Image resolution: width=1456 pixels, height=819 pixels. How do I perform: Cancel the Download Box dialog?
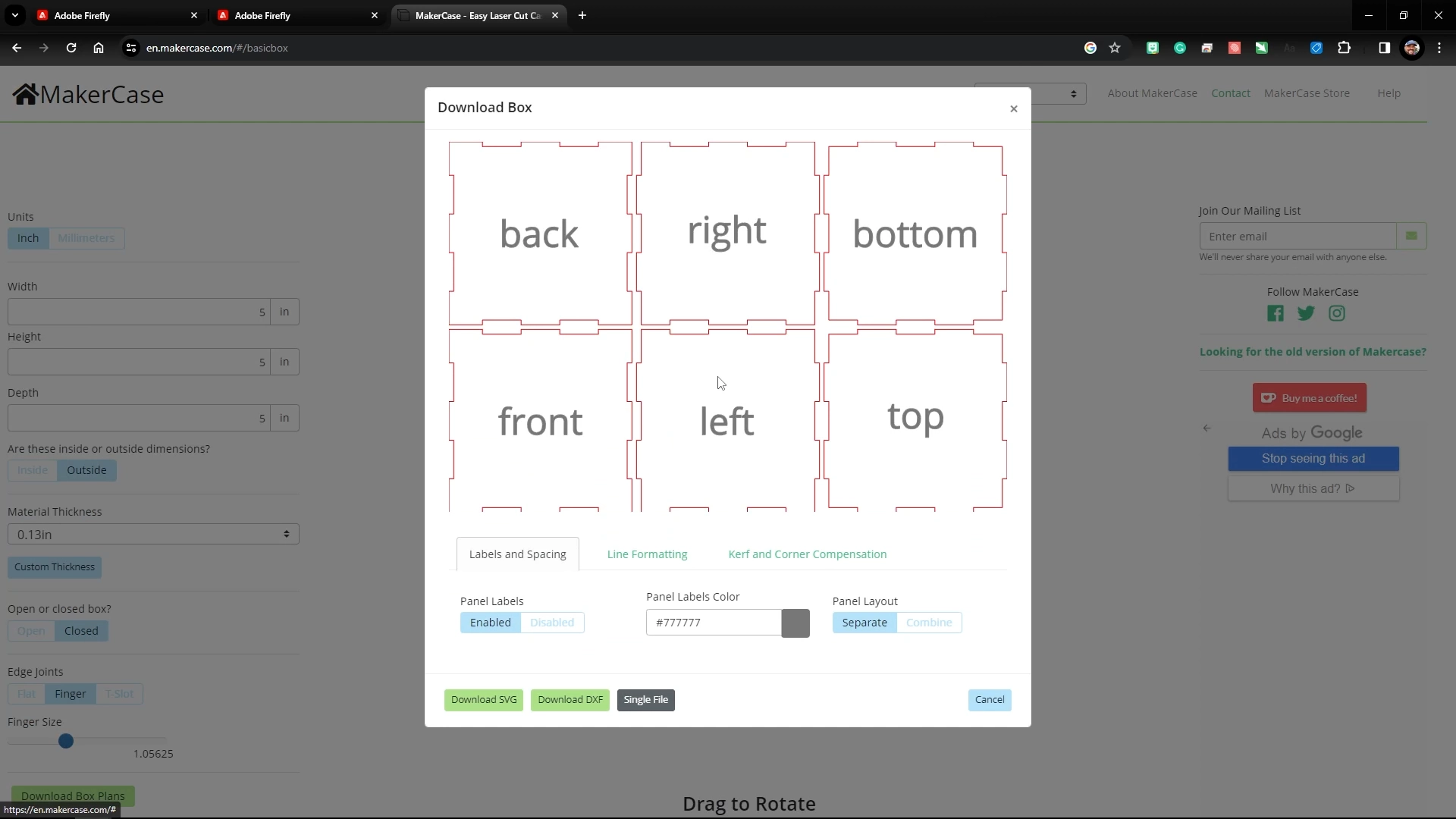(990, 700)
